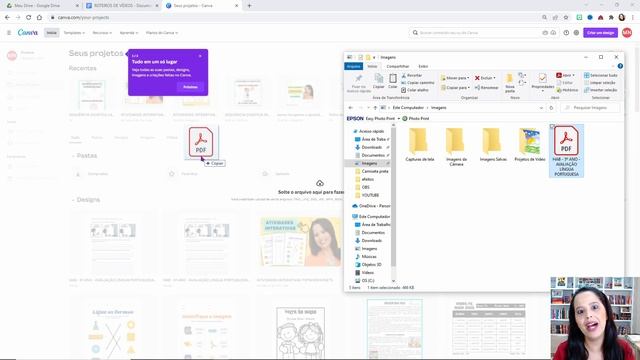Click Copiar caminho in Explorer ribbon
This screenshot has width=640, height=360.
pos(418,82)
